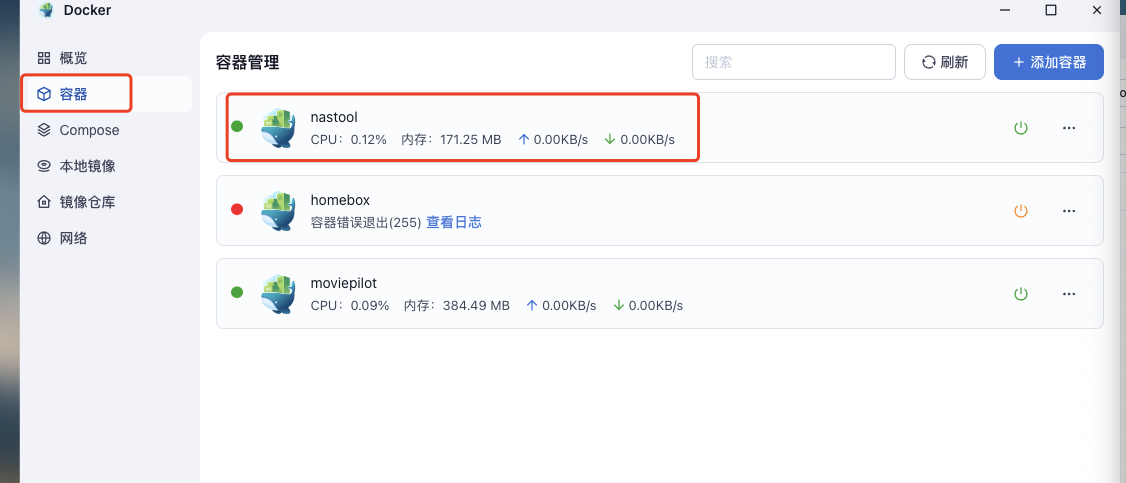Click the nastool container name
1126x483 pixels.
(334, 117)
